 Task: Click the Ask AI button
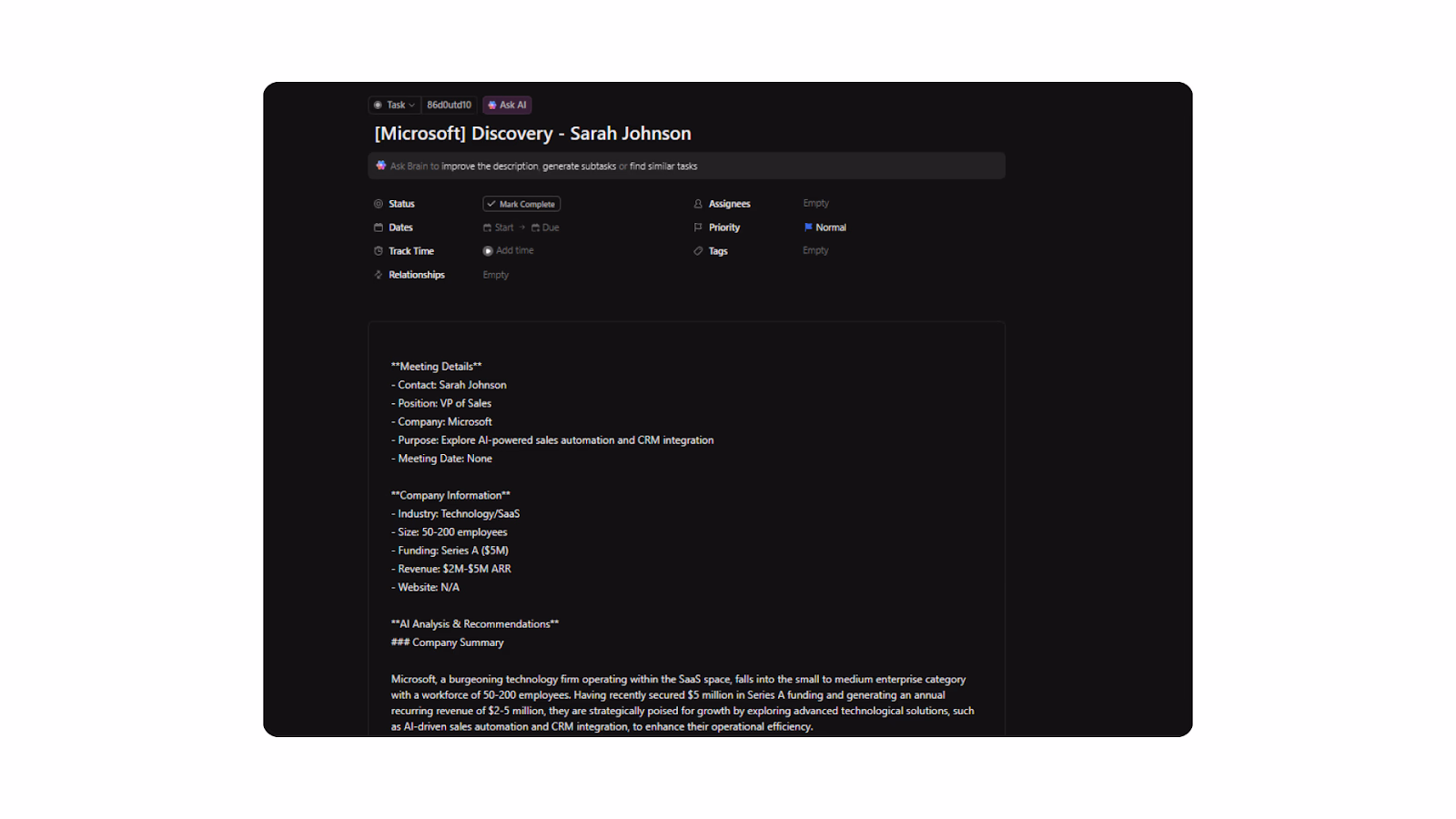coord(507,105)
